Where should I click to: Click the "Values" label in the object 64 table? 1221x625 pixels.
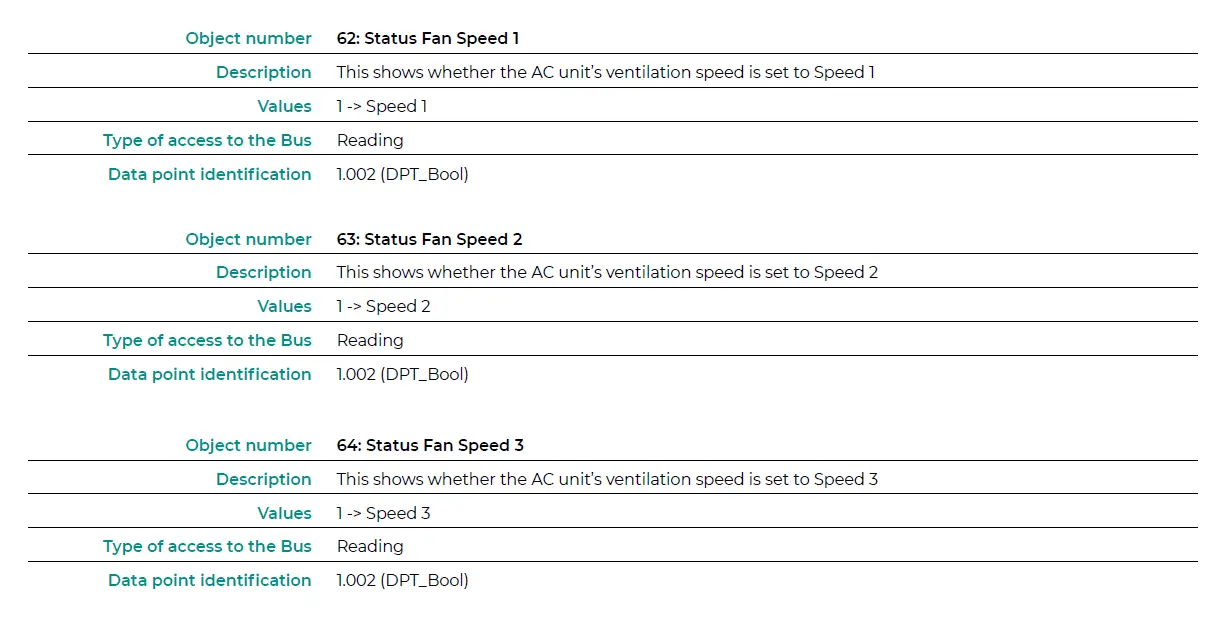284,513
